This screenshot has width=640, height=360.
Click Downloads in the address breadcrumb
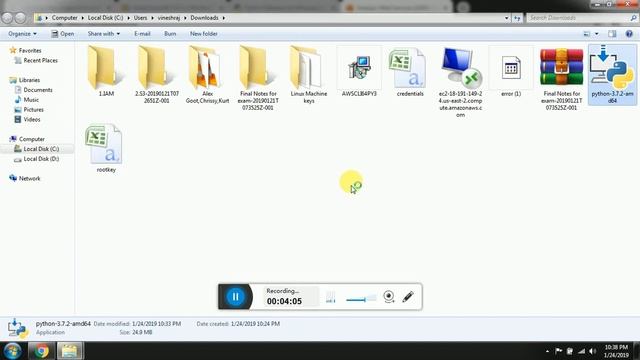coord(204,18)
